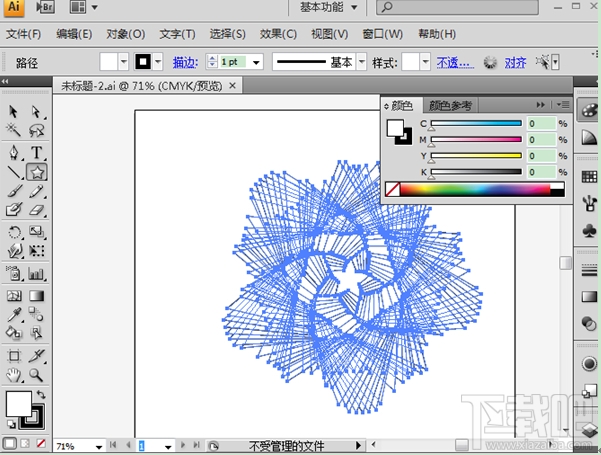Viewport: 601px width, 455px height.
Task: Select the Blend tool
Action: tap(36, 314)
